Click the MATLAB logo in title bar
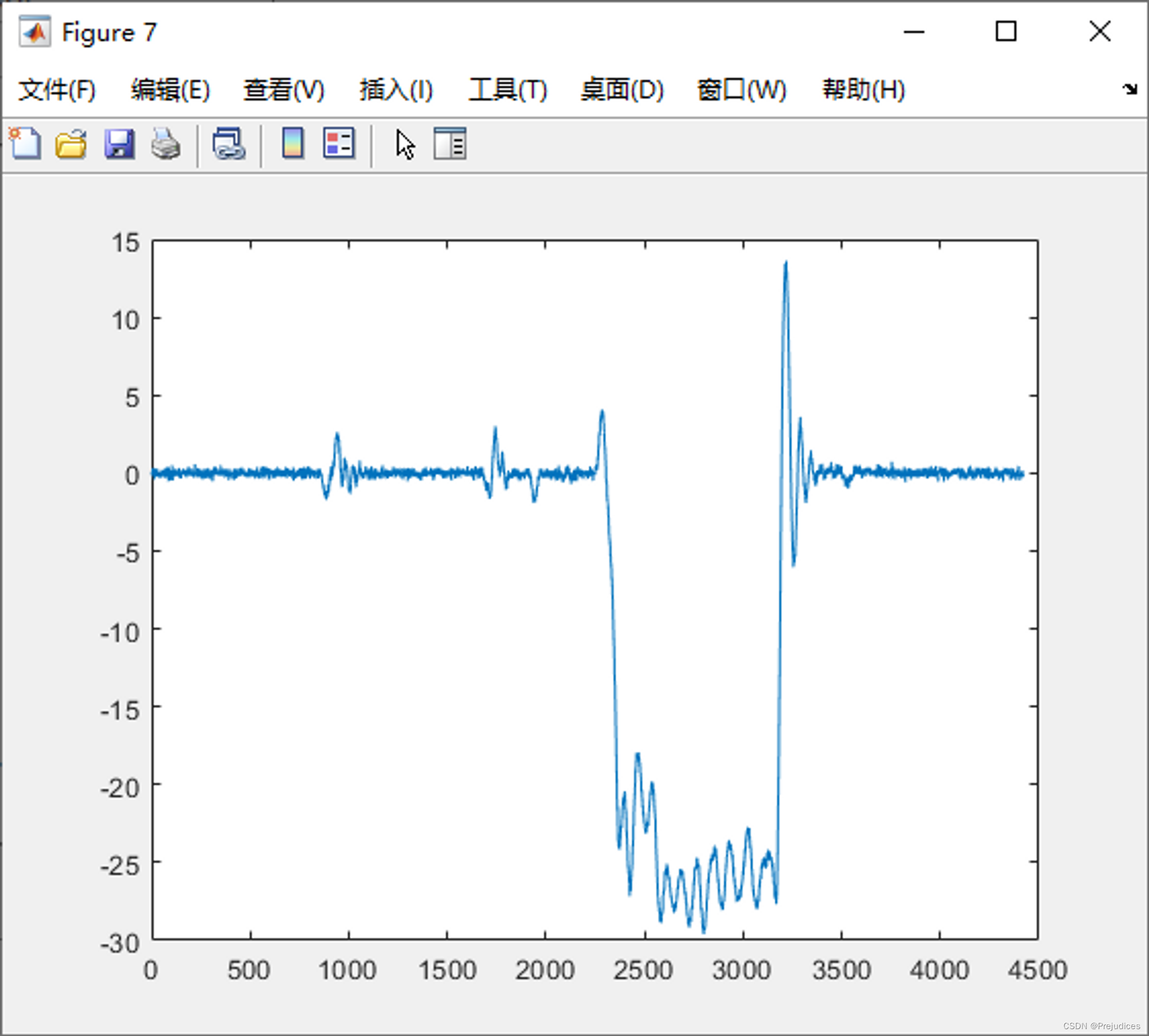This screenshot has width=1149, height=1036. (x=34, y=32)
